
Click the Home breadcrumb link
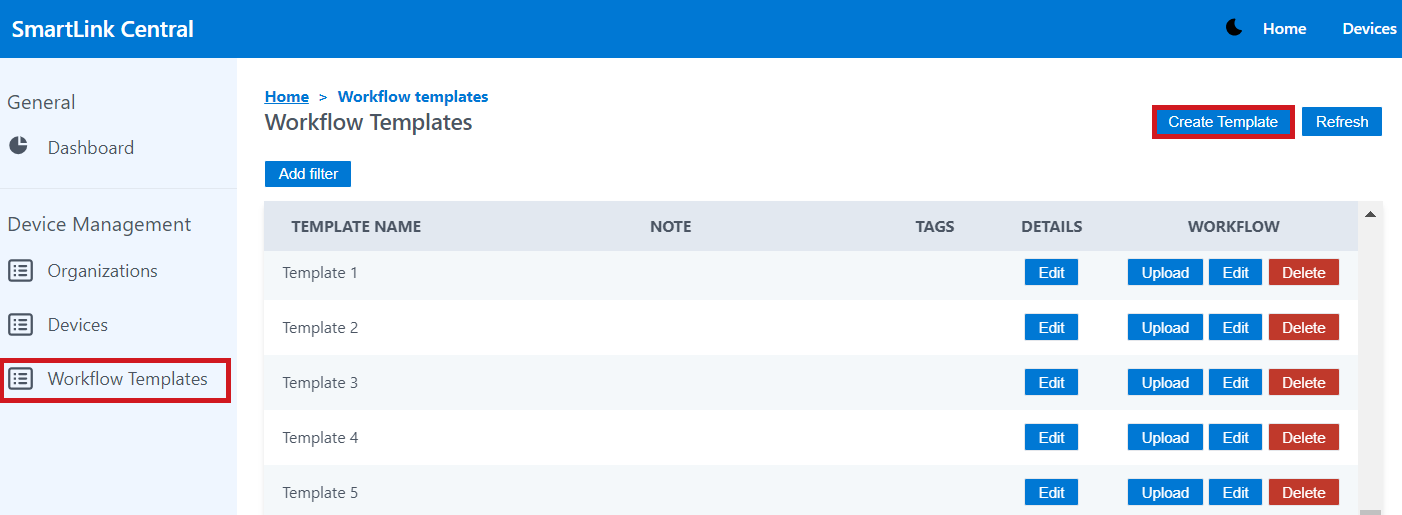(x=286, y=96)
